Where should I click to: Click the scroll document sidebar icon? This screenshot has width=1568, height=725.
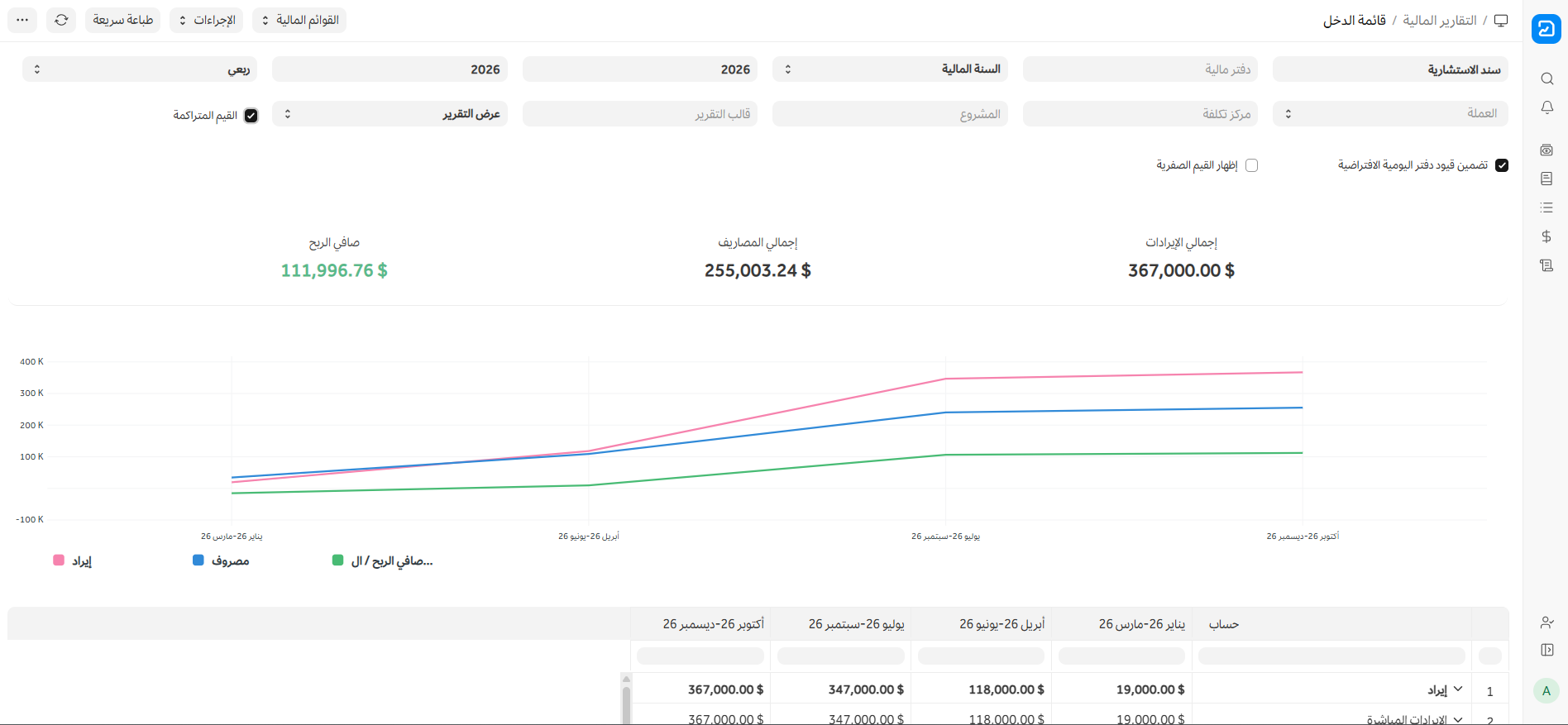tap(1546, 265)
